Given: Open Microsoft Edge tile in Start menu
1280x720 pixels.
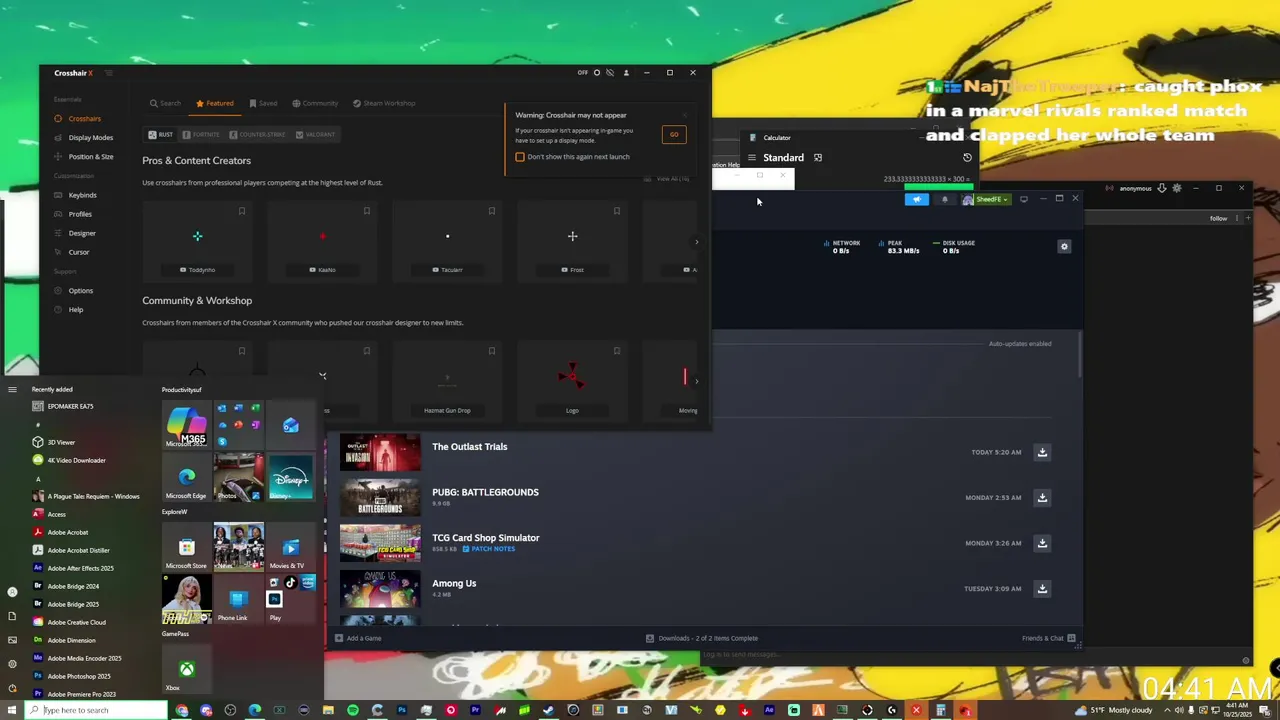Looking at the screenshot, I should click(x=186, y=478).
